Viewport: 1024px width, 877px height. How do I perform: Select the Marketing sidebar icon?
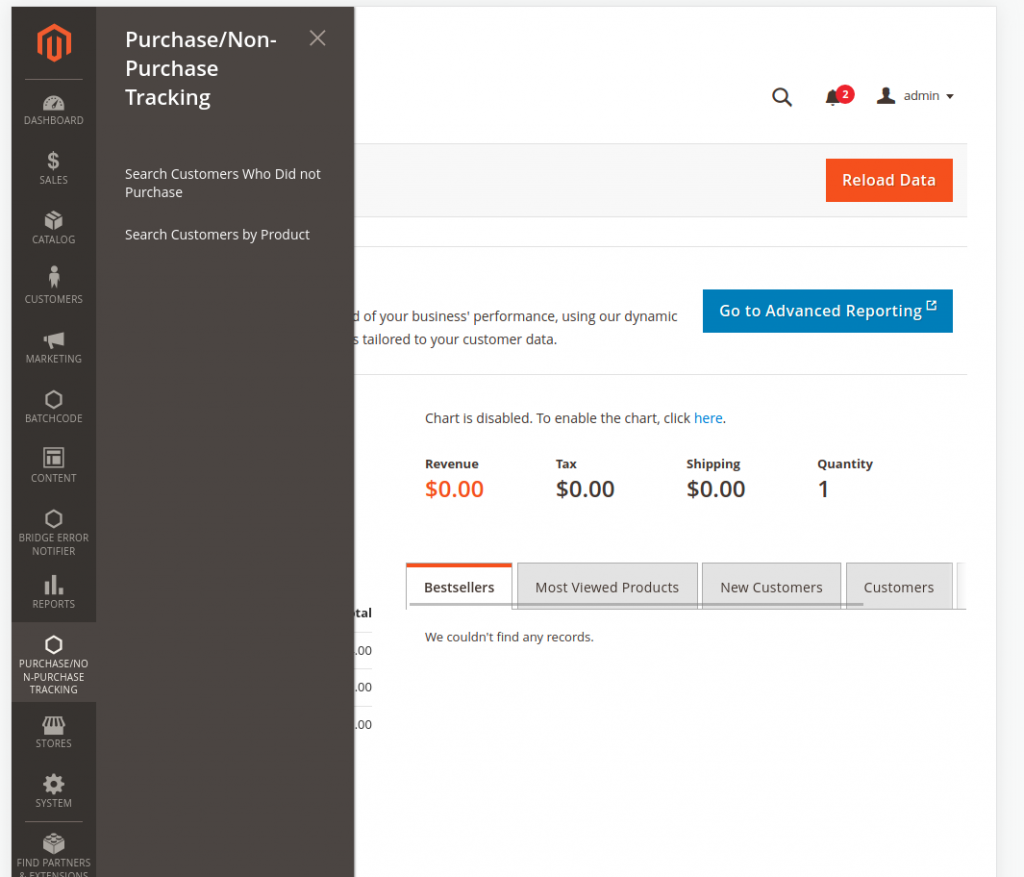click(x=53, y=347)
